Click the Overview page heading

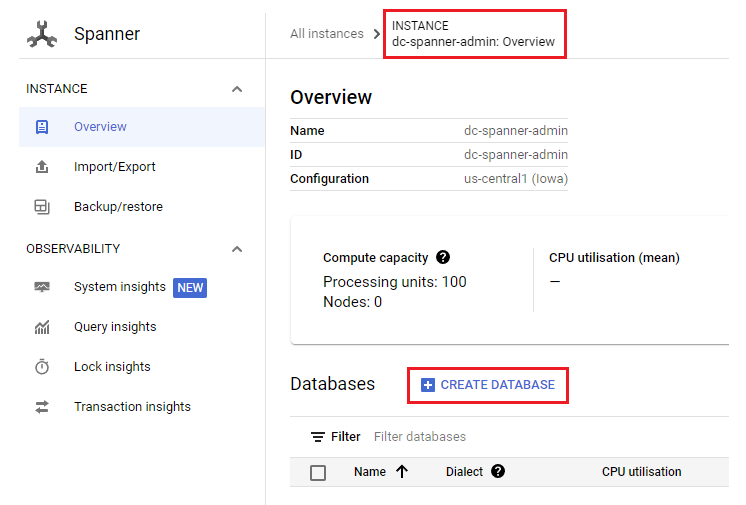tap(331, 97)
